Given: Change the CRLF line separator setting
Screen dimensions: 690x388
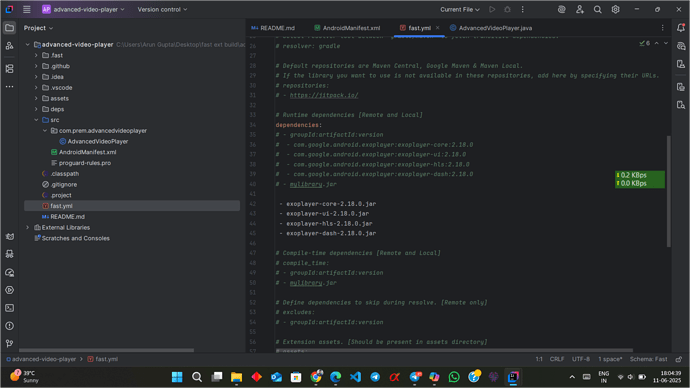Looking at the screenshot, I should [557, 359].
